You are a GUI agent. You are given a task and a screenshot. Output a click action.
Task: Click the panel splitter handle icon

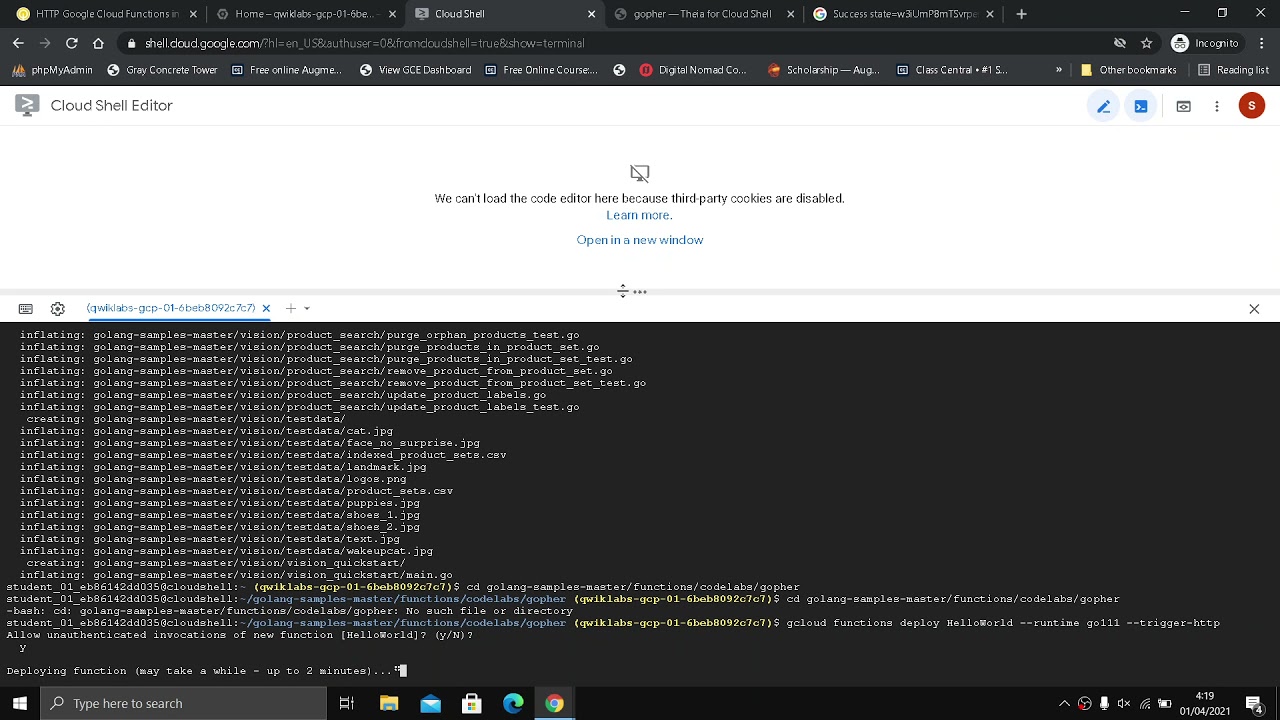[623, 291]
